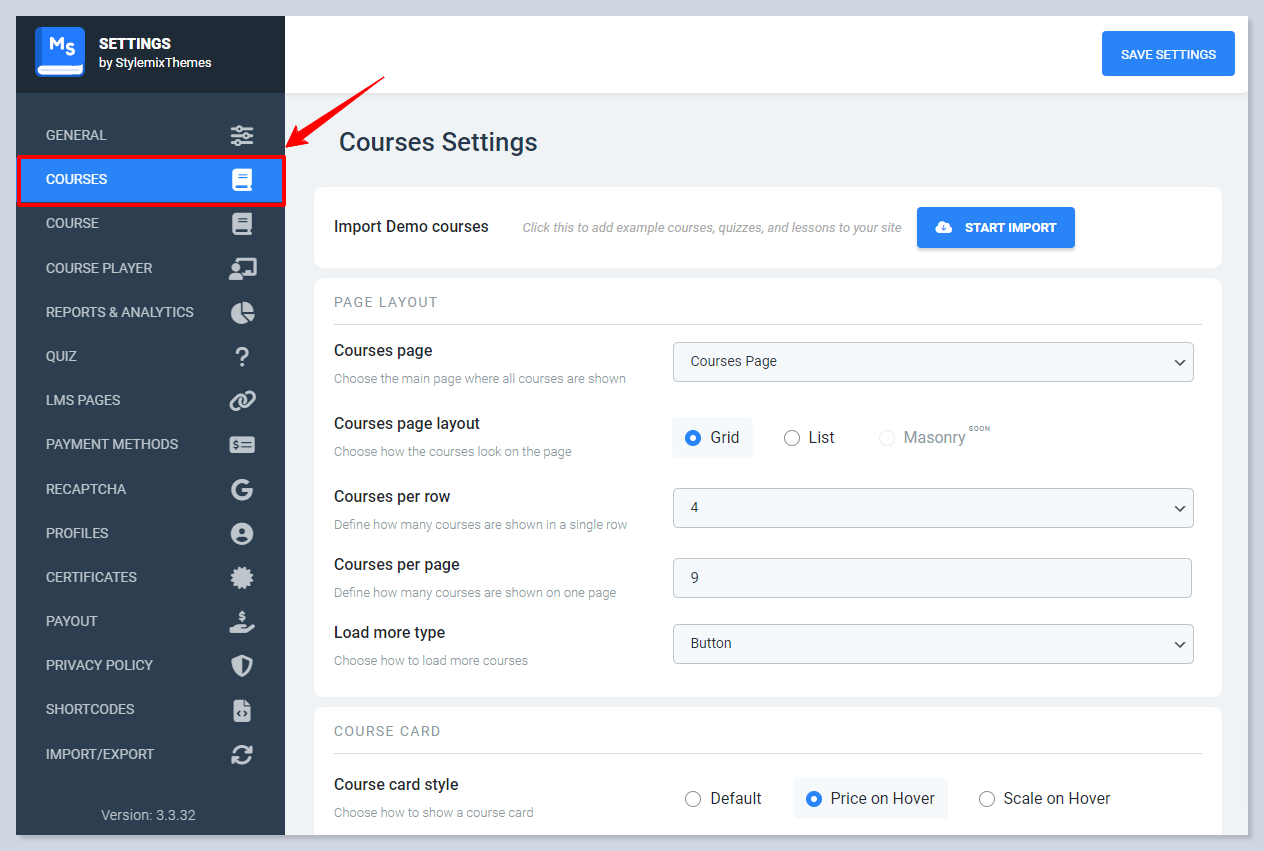Click the Quiz question mark icon

click(242, 356)
